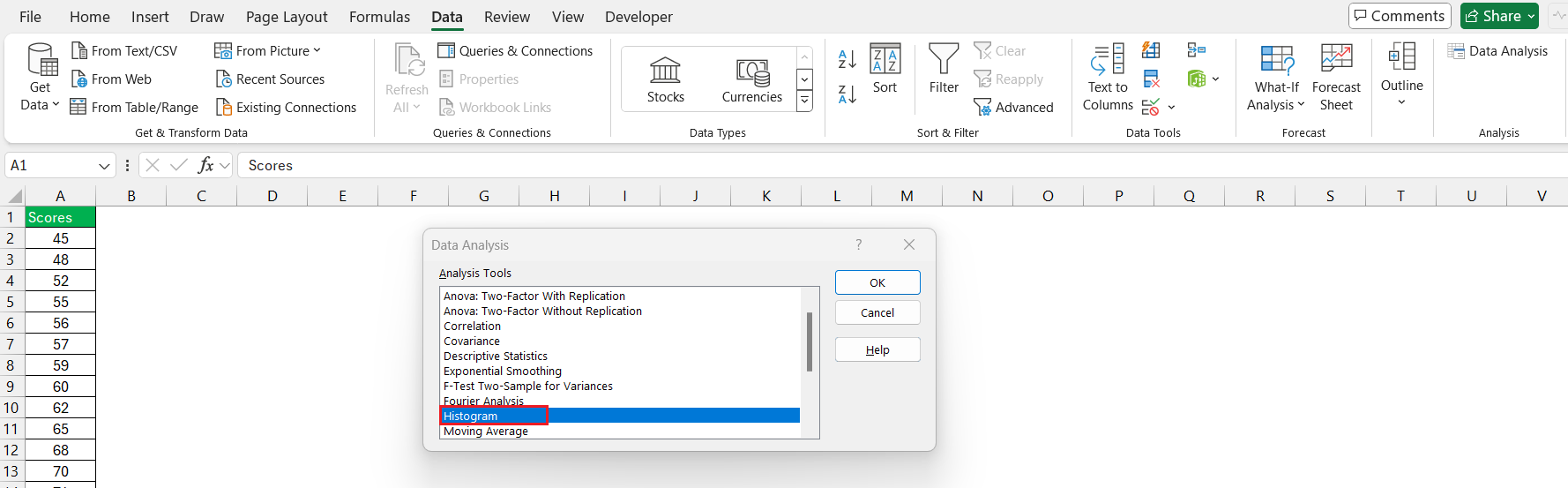Image resolution: width=1568 pixels, height=488 pixels.
Task: Select Descriptive Statistics in the list
Action: tap(620, 356)
